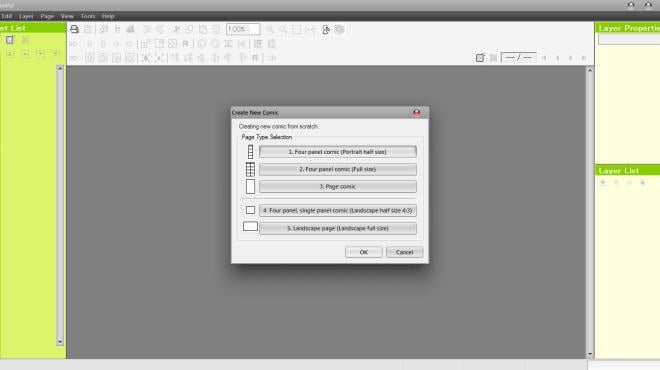Go to the first page arrow
Image resolution: width=660 pixels, height=370 pixels.
[544, 58]
